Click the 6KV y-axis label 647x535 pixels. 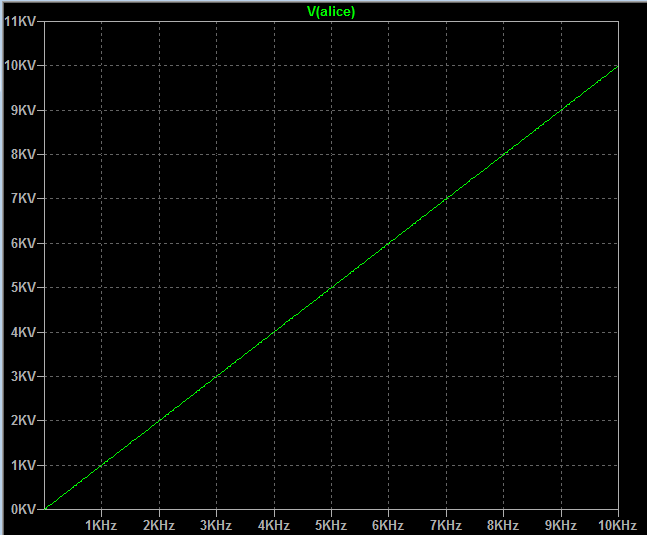tap(24, 243)
